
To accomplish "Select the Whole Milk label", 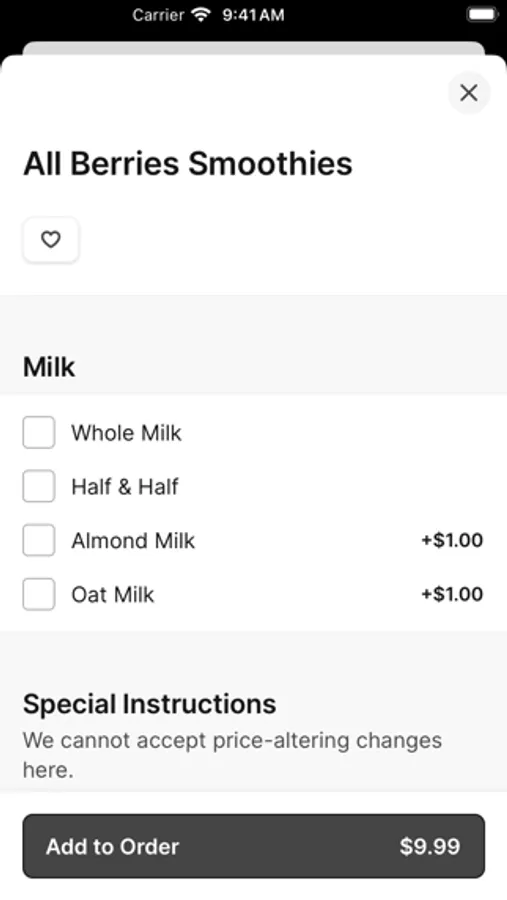I will [x=126, y=433].
